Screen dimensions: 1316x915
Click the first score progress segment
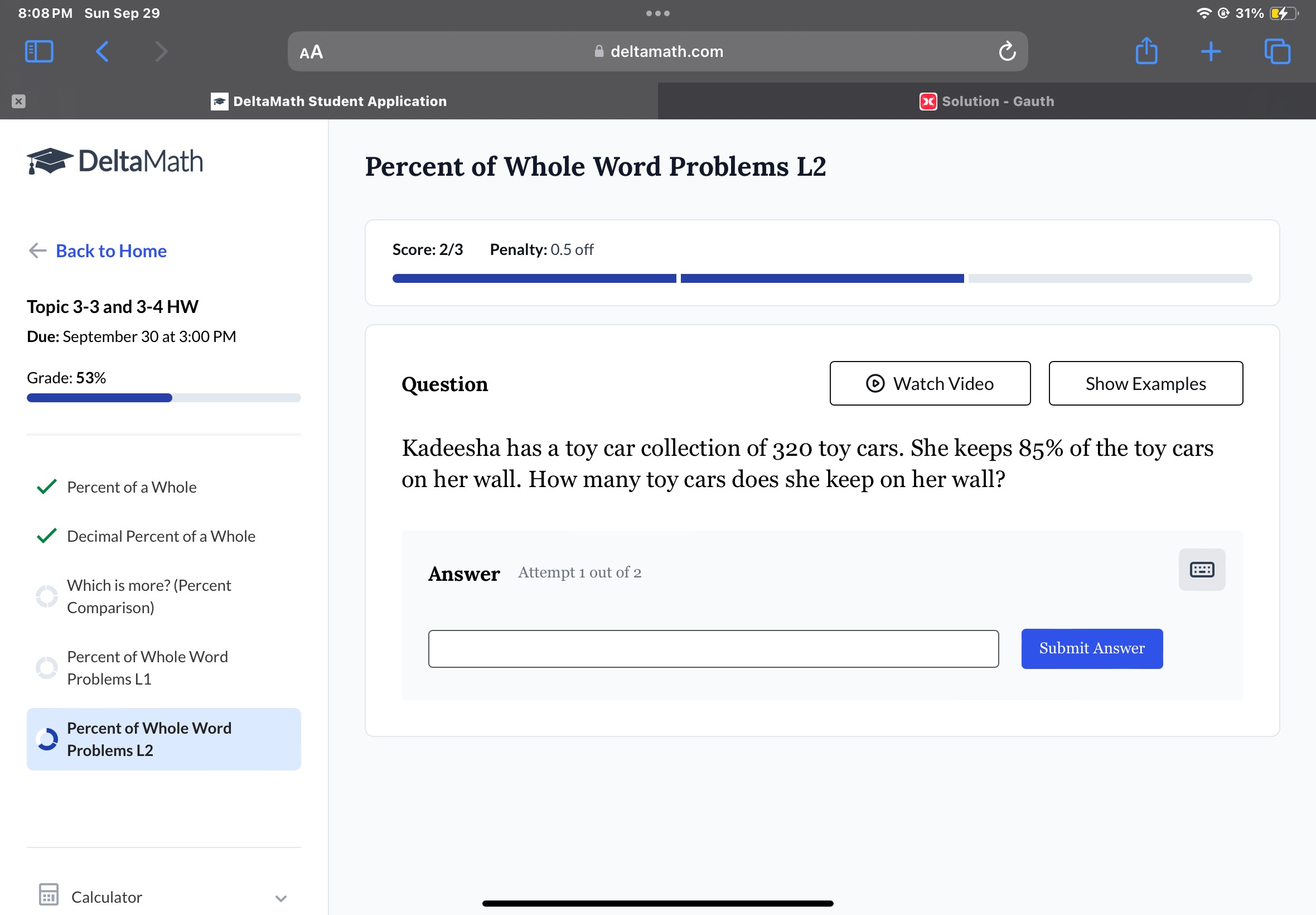pos(534,278)
